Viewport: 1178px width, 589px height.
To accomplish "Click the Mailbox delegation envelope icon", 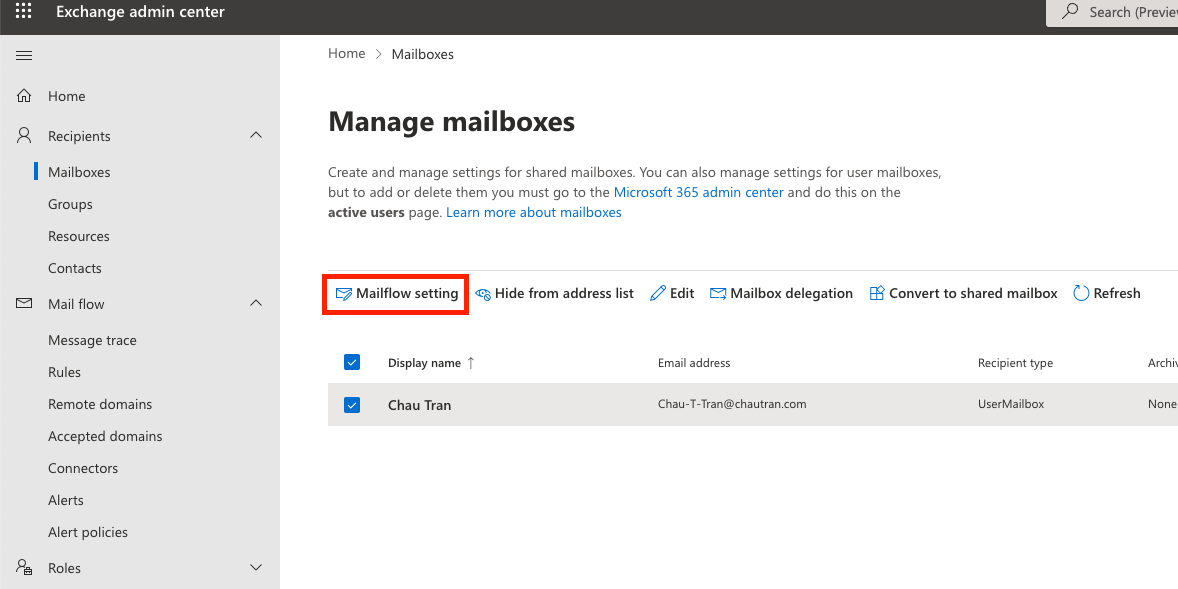I will 718,294.
